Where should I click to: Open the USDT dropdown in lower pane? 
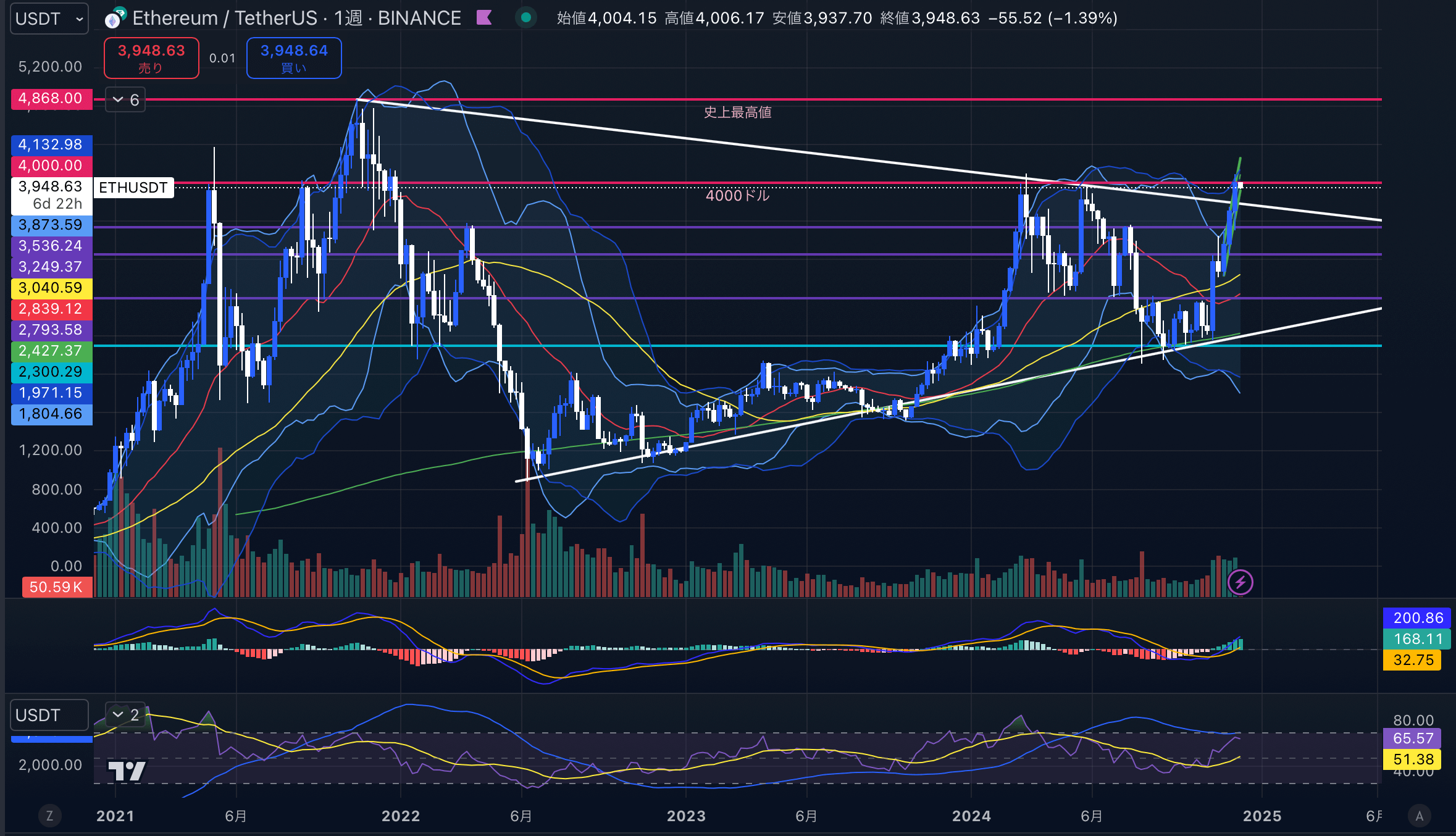click(49, 715)
